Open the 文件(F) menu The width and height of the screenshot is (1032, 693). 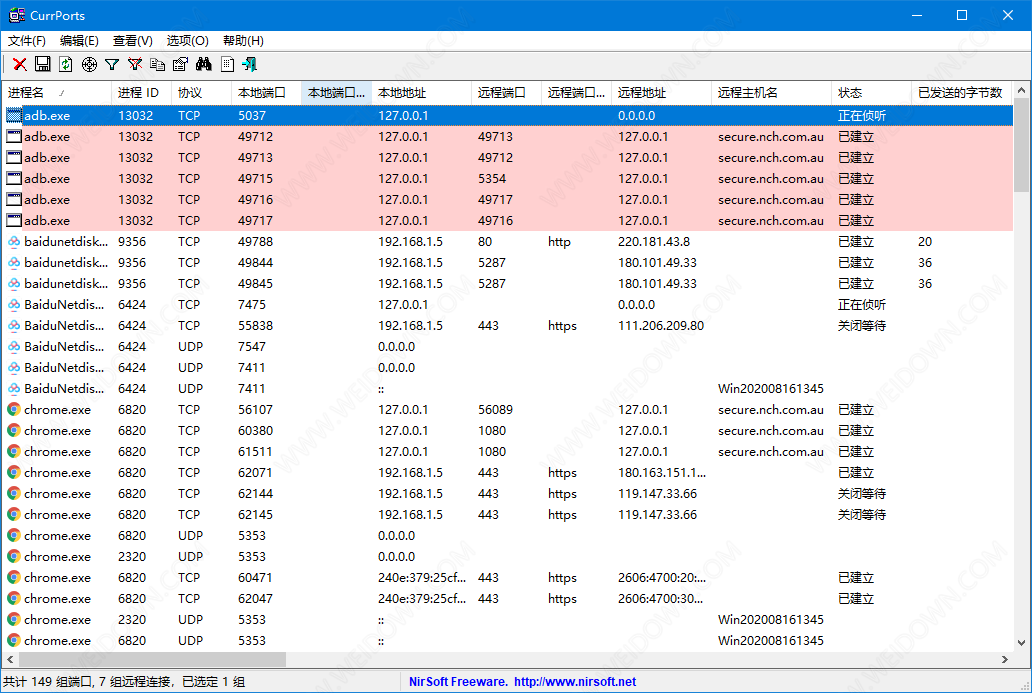27,41
